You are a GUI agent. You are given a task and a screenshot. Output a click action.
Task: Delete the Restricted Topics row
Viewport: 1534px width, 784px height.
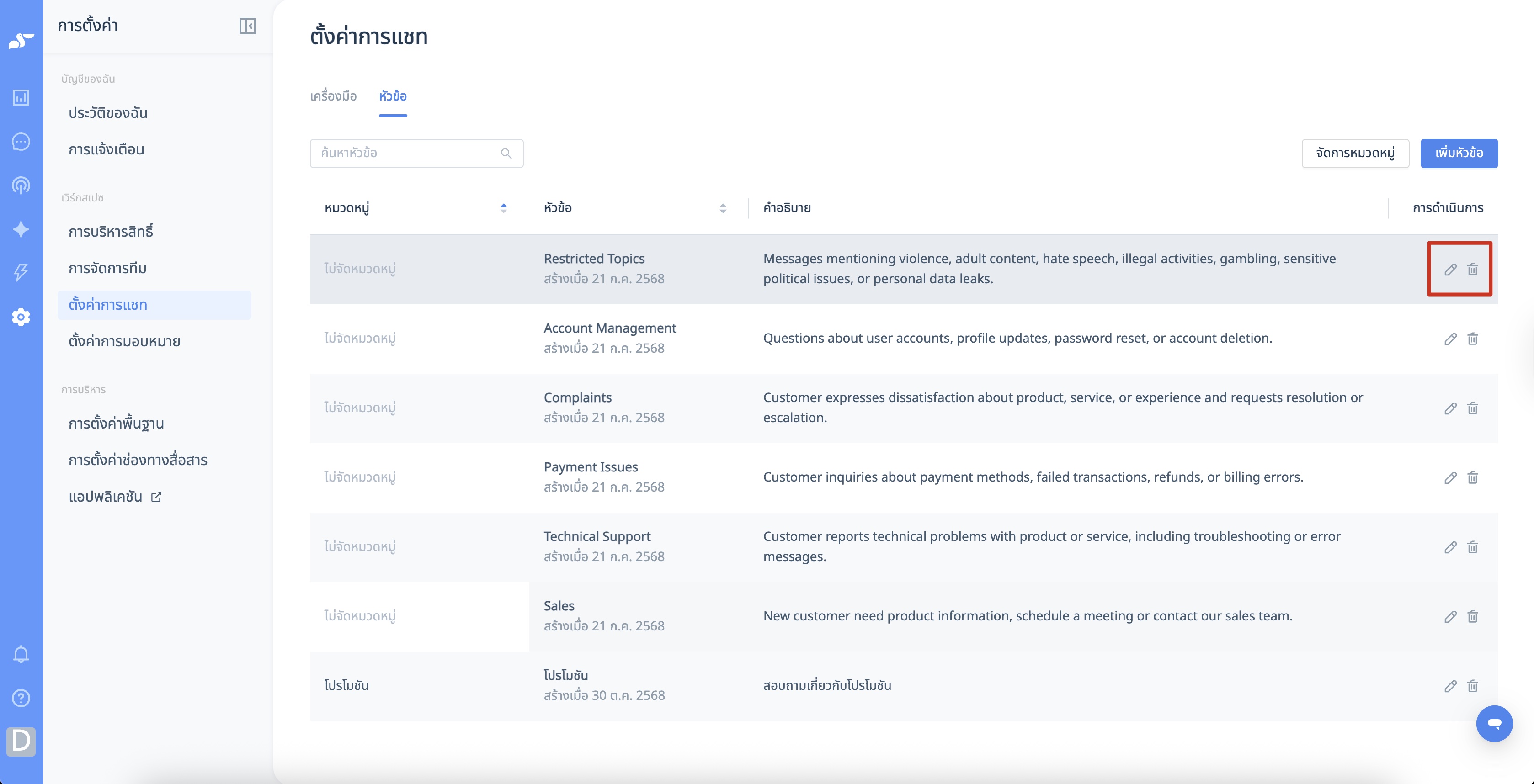pyautogui.click(x=1473, y=269)
